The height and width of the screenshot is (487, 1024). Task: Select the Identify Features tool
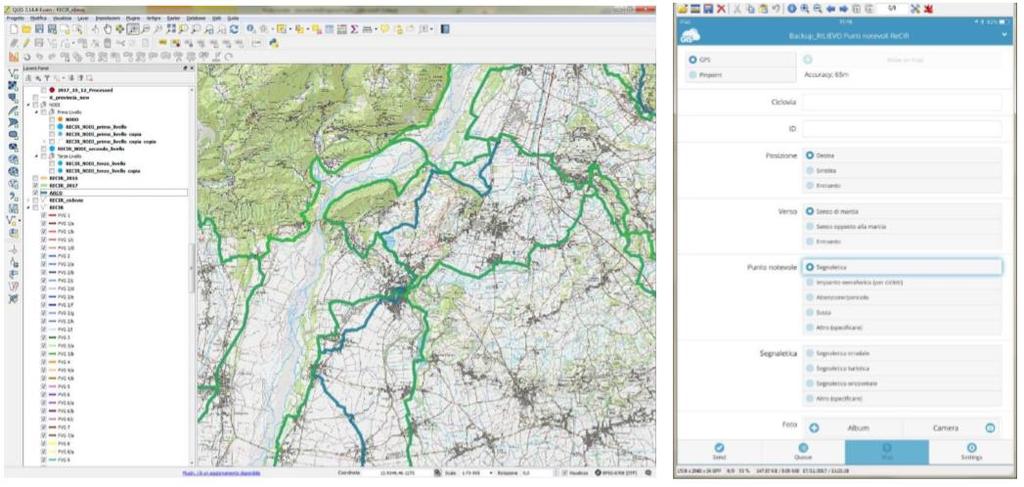pos(251,29)
